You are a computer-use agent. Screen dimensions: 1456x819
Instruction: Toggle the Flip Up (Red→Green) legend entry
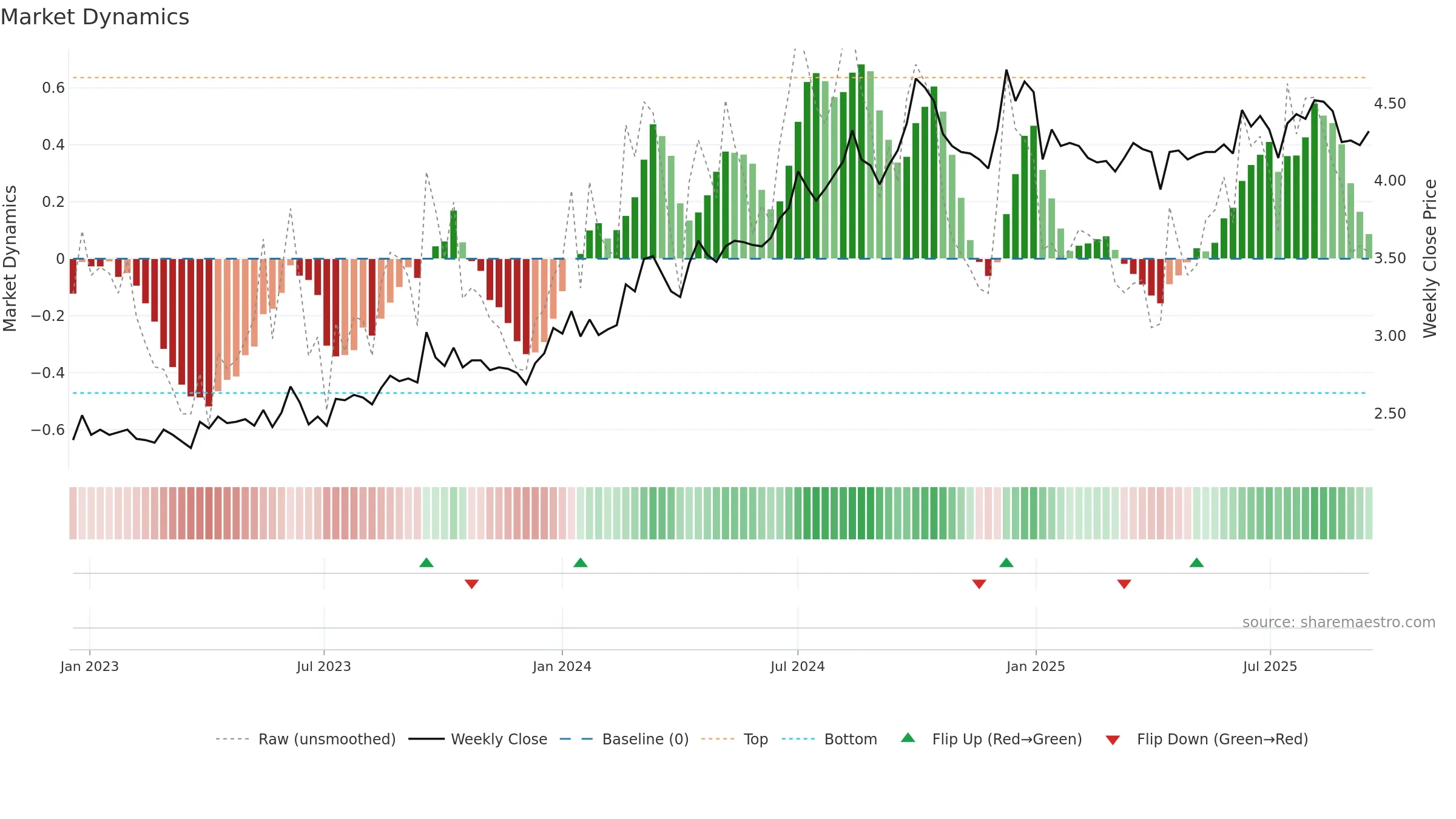click(991, 739)
